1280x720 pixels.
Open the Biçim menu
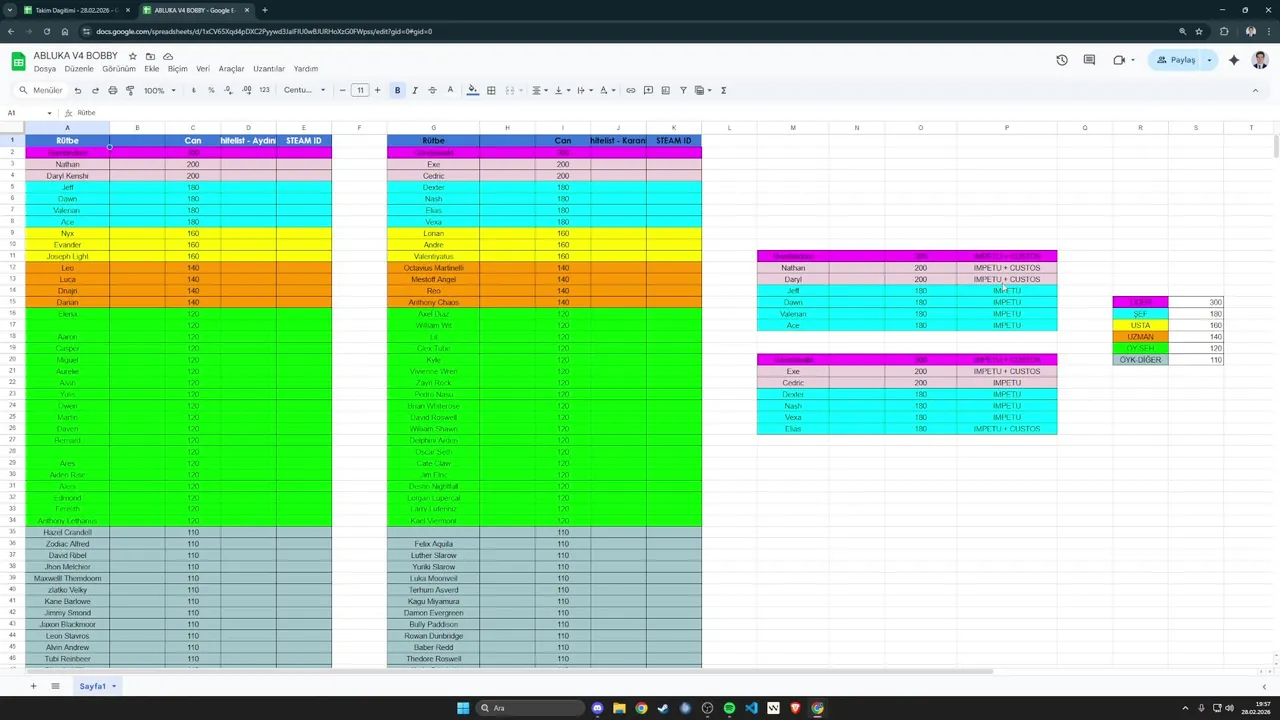click(x=178, y=69)
